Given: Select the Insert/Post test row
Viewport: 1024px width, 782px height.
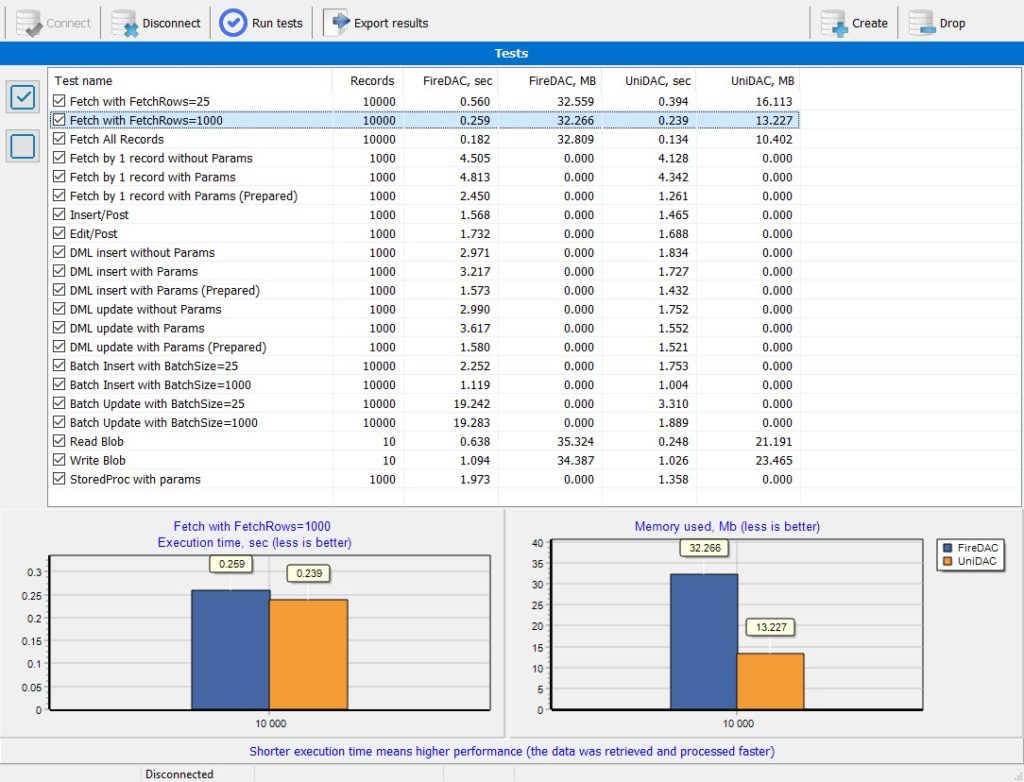Looking at the screenshot, I should point(424,215).
